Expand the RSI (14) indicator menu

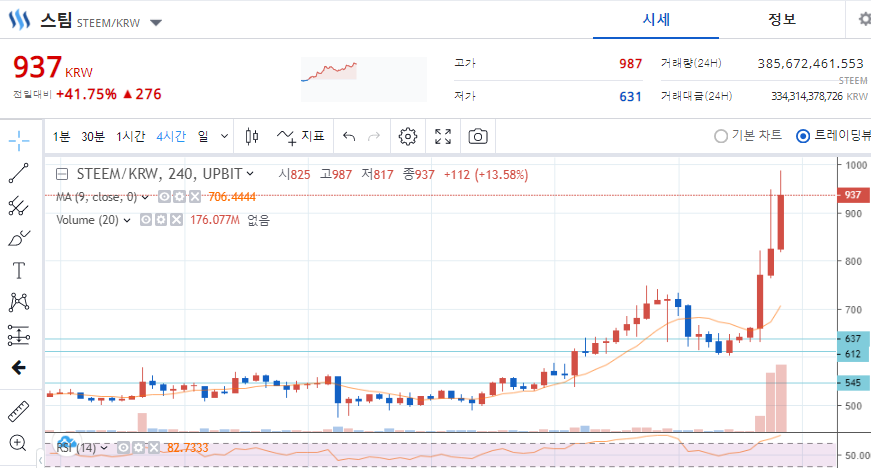click(104, 447)
